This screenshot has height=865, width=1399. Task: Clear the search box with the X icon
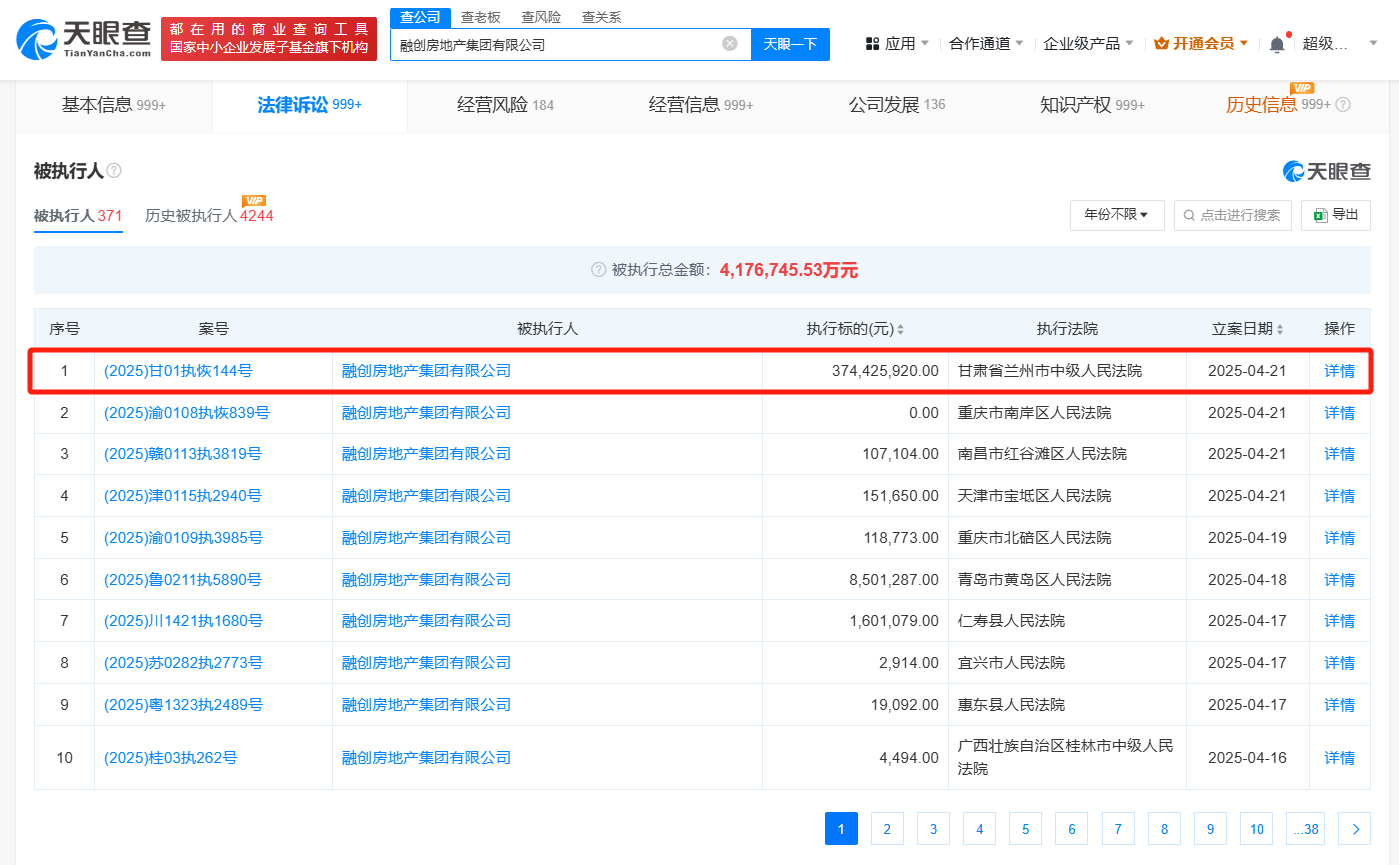(730, 44)
